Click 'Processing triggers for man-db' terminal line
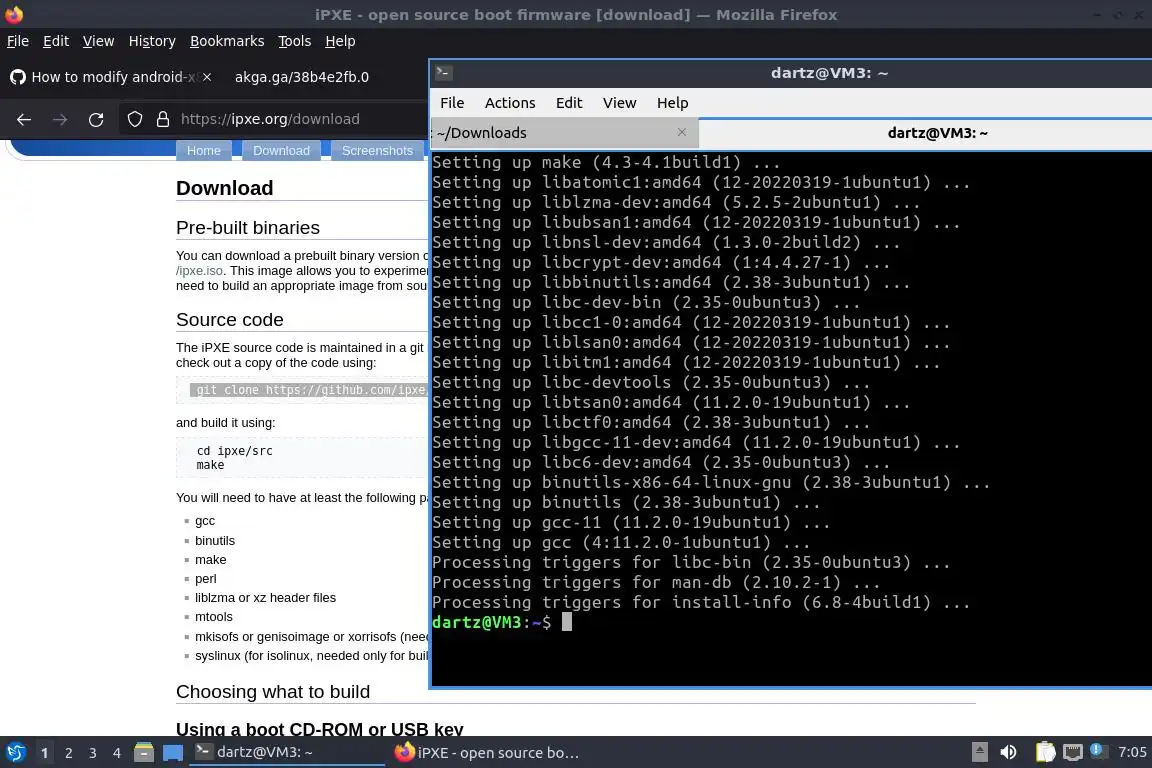 pyautogui.click(x=655, y=583)
